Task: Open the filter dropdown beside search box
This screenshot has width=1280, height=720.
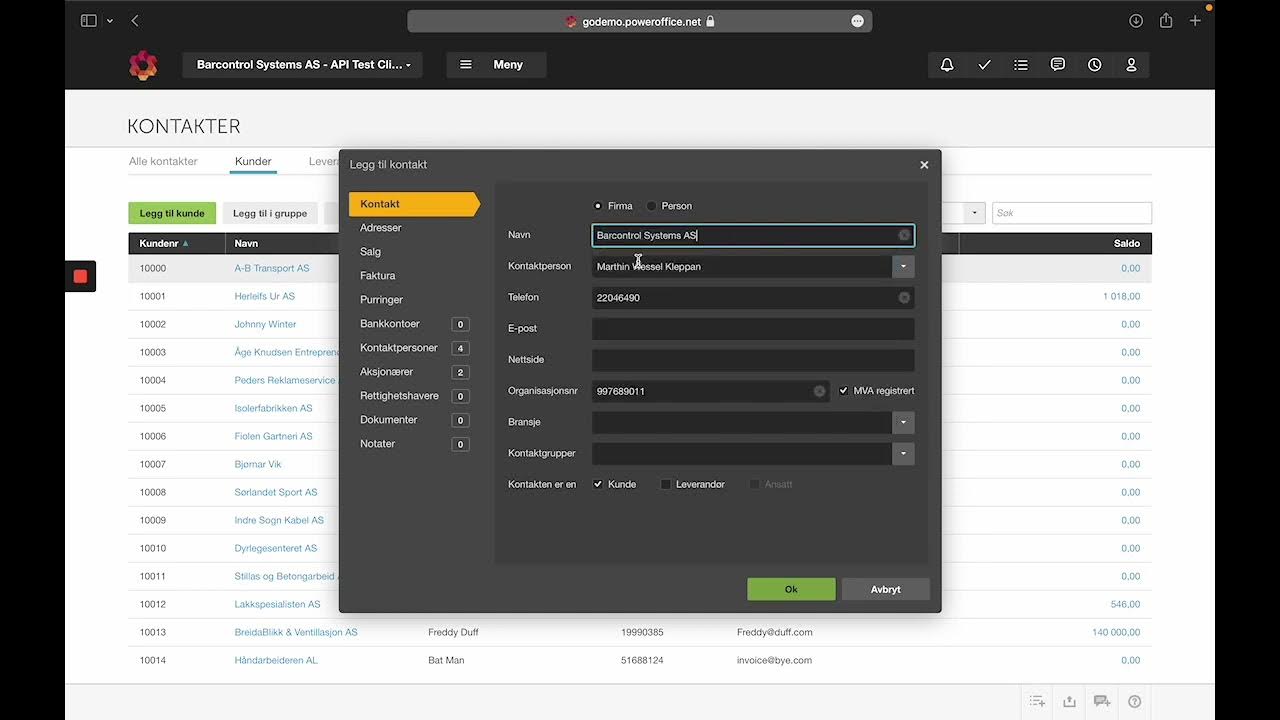Action: 975,213
